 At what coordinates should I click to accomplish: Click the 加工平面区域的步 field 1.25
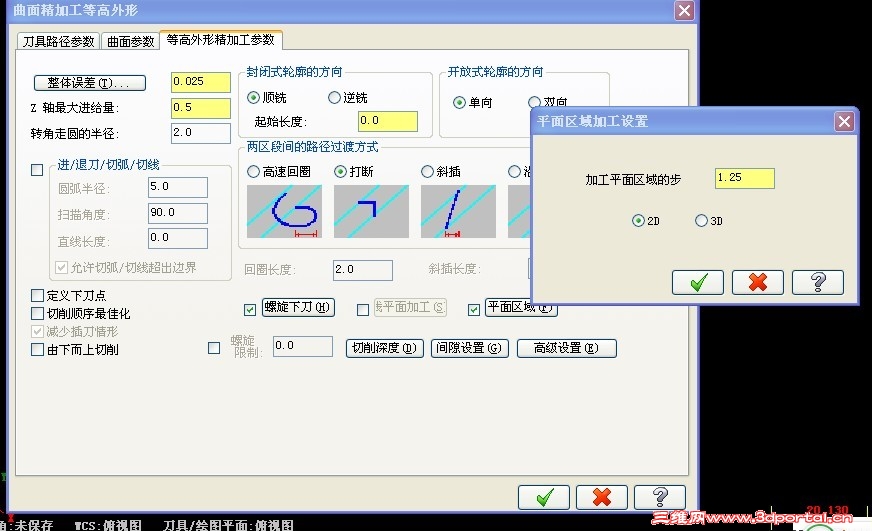tap(745, 178)
